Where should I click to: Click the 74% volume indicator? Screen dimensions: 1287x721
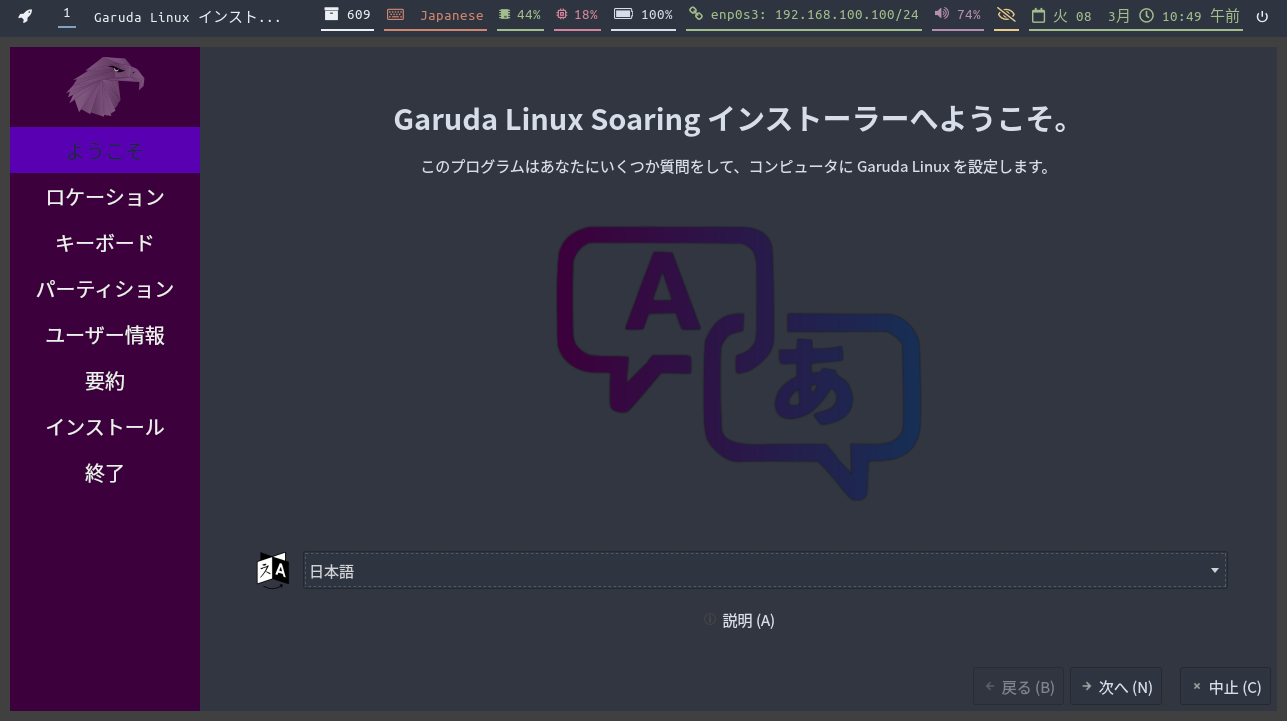957,15
